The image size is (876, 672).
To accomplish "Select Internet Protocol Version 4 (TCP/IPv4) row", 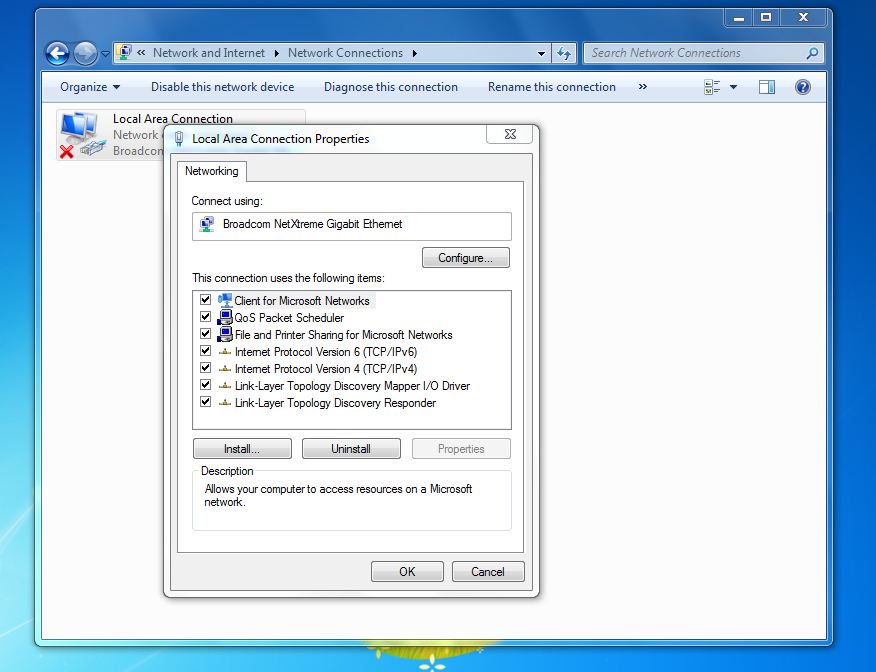I will coord(326,369).
